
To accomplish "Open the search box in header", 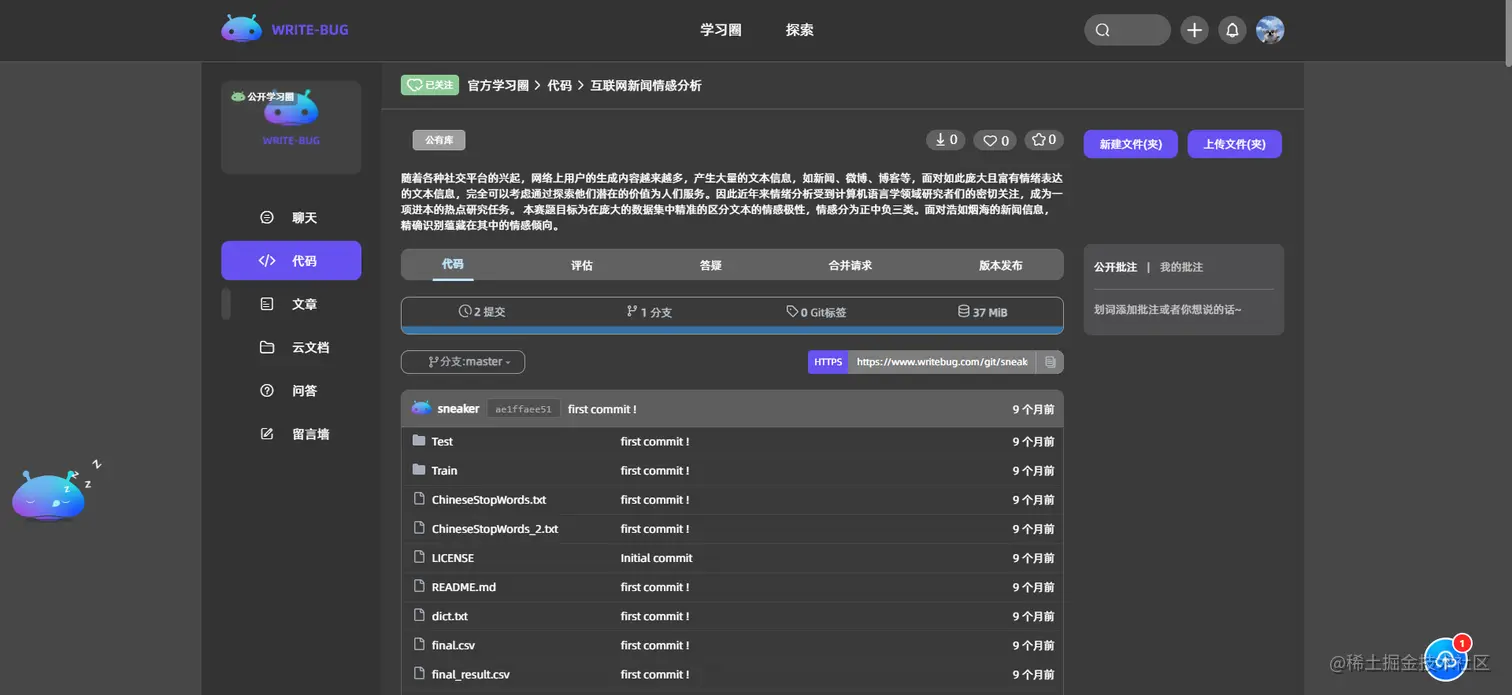I will tap(1127, 30).
